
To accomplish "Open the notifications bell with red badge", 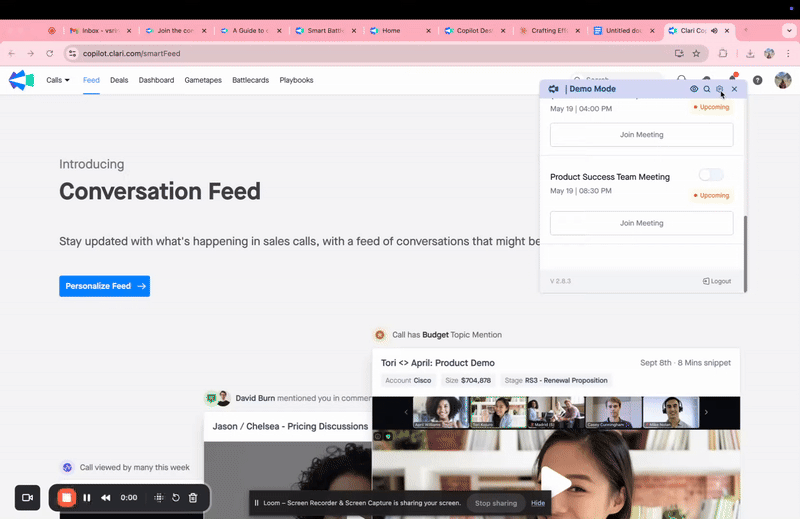I will pos(732,78).
